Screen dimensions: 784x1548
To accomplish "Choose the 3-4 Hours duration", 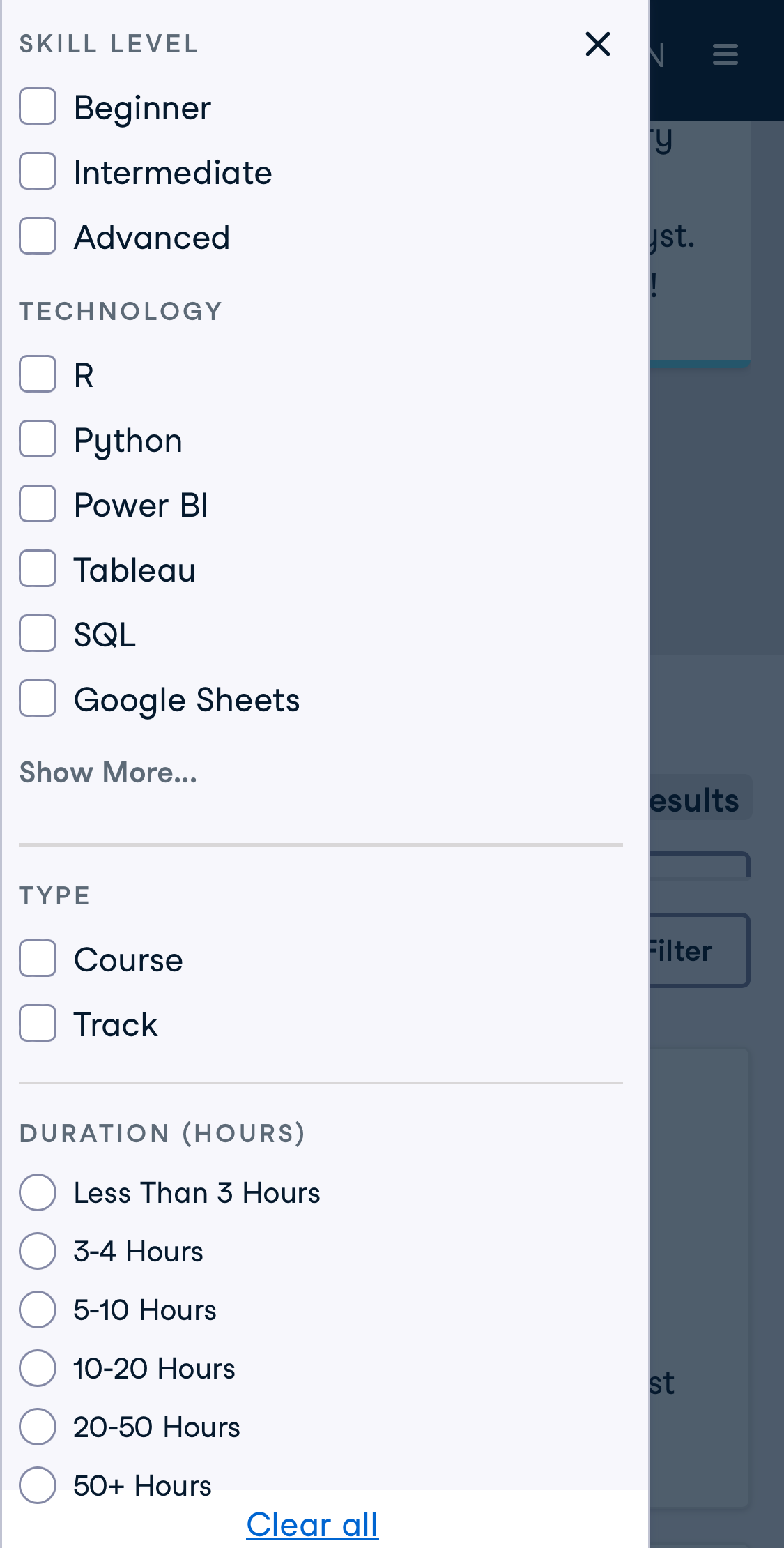I will click(38, 1251).
